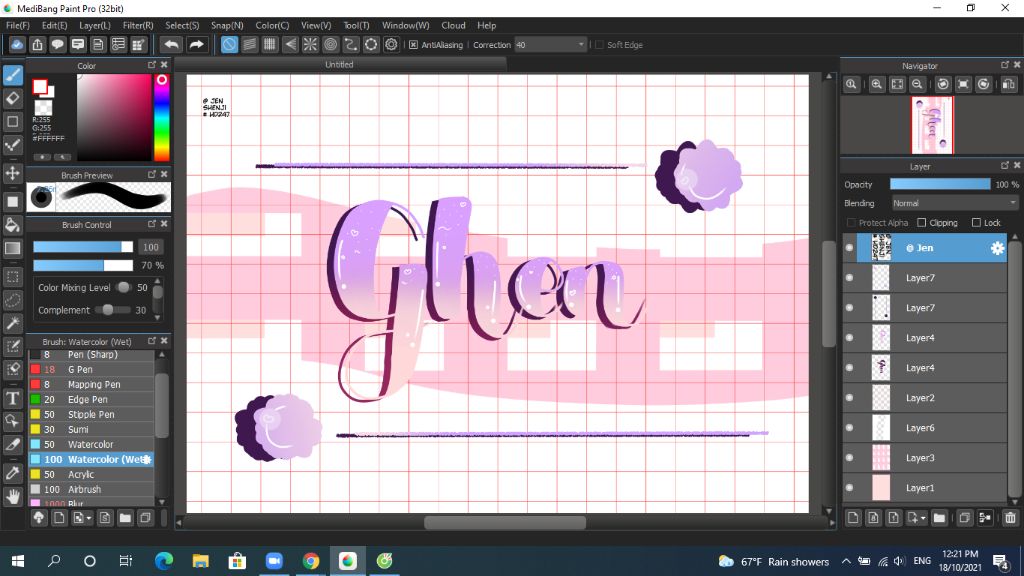Select the Acrylic brush

(x=91, y=474)
